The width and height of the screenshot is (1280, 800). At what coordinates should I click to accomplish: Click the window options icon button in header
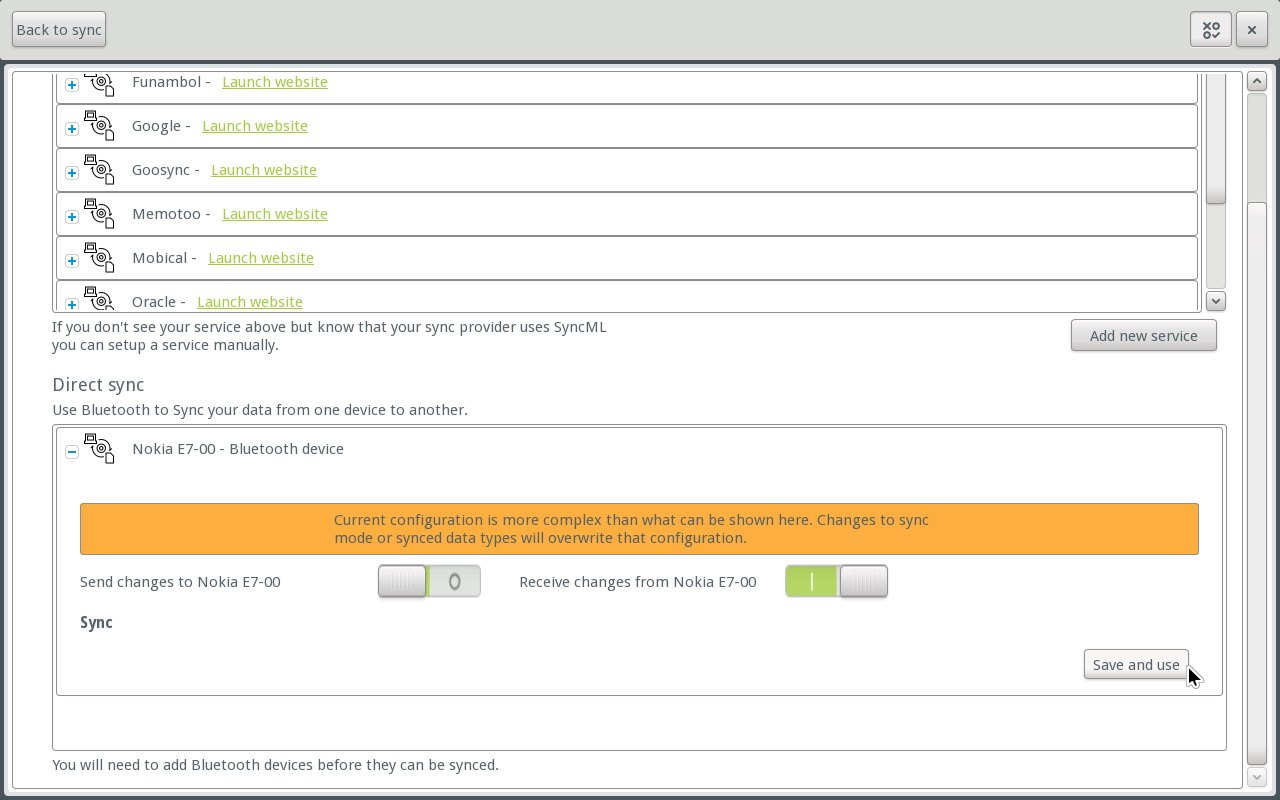[x=1211, y=30]
